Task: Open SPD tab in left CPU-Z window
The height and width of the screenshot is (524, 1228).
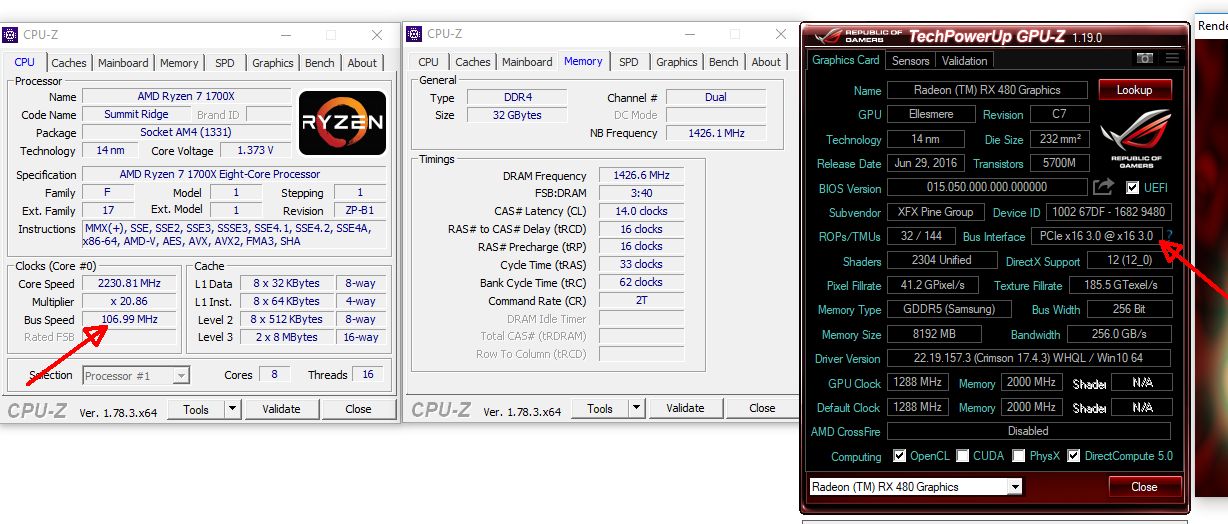Action: (225, 63)
